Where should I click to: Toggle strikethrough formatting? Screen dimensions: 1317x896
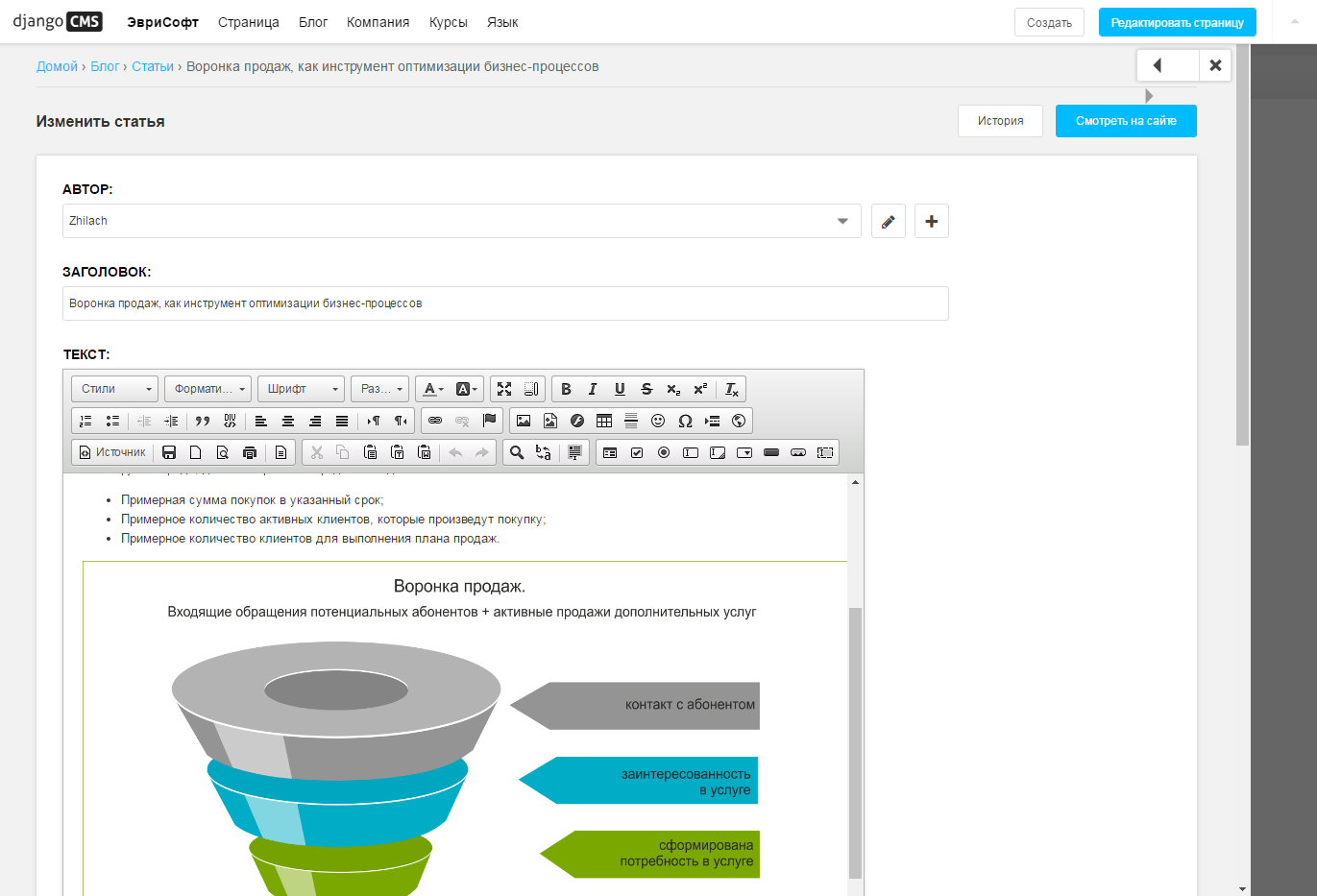click(x=646, y=389)
